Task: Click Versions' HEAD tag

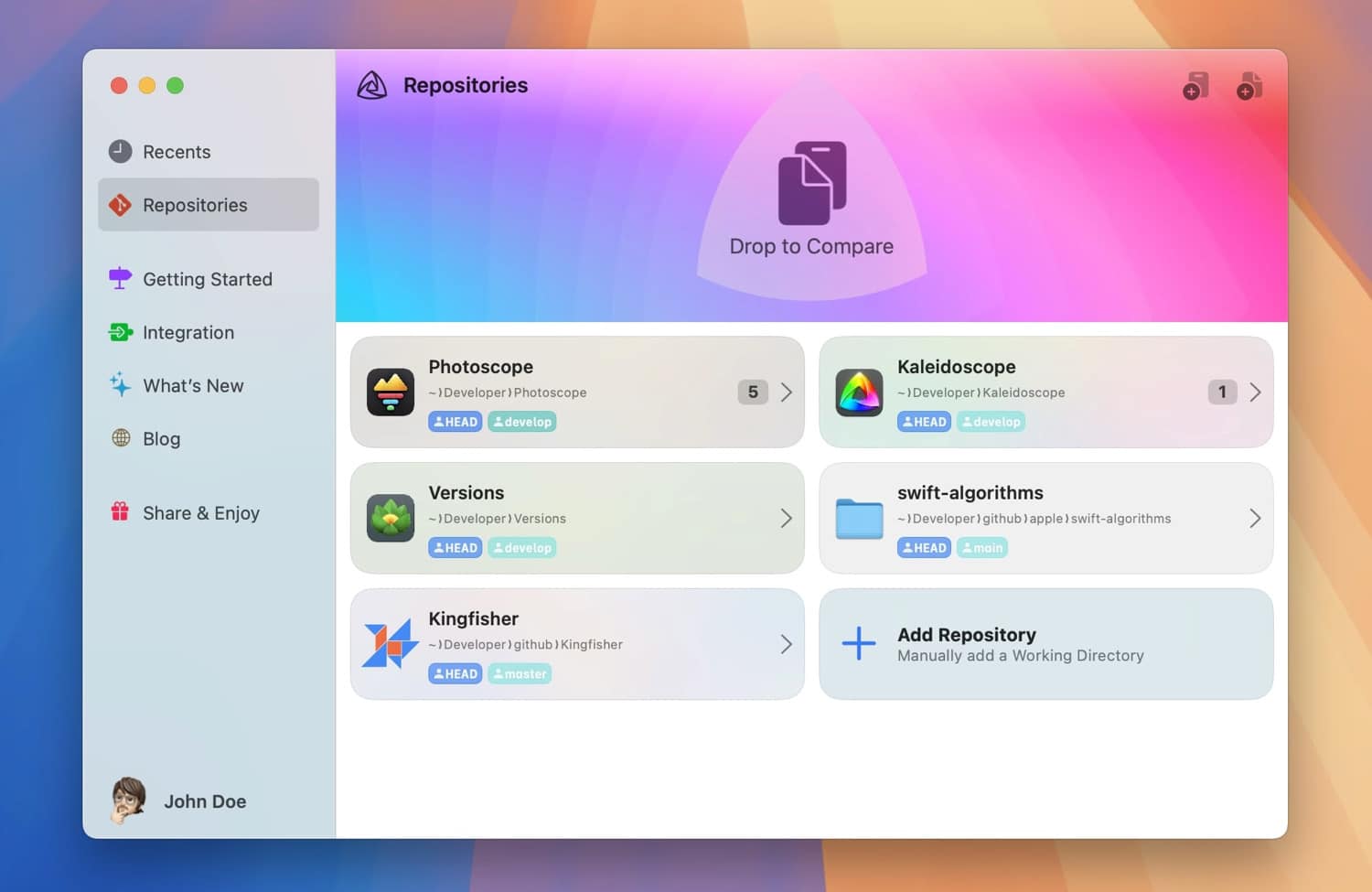Action: tap(456, 548)
